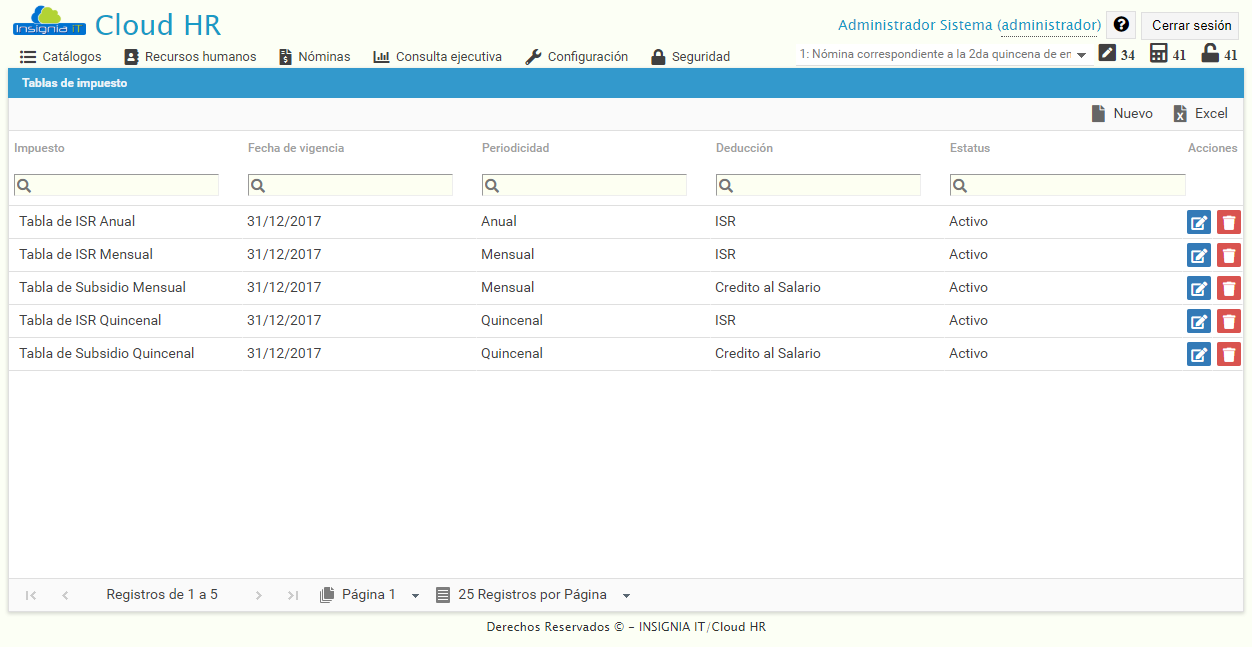
Task: Open the edit icon for Tabla de ISR Anual
Action: coord(1199,221)
